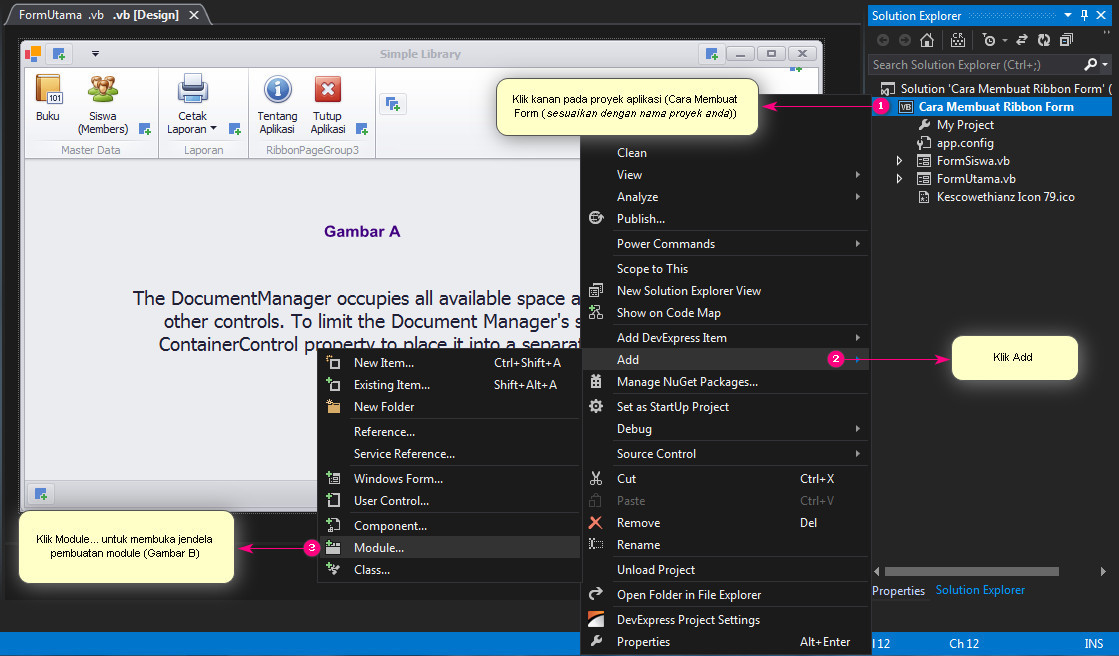Open quick access toolbar customize dropdown
Viewport: 1119px width, 656px height.
click(x=95, y=54)
